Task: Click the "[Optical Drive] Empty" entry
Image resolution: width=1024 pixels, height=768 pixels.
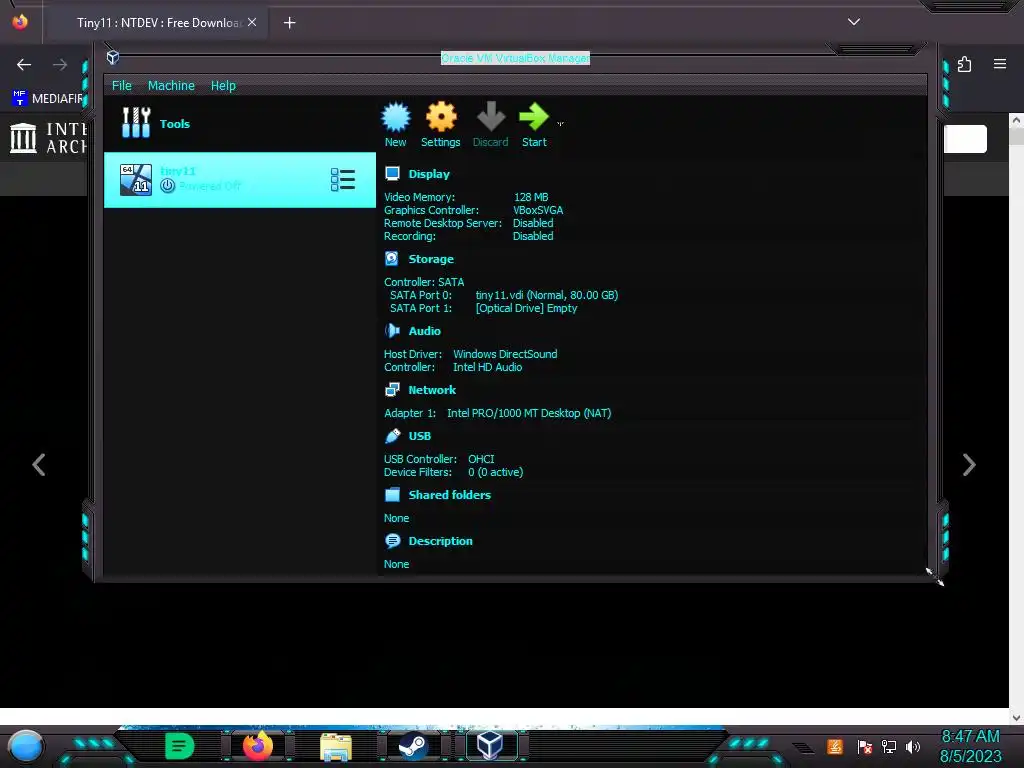Action: [526, 308]
